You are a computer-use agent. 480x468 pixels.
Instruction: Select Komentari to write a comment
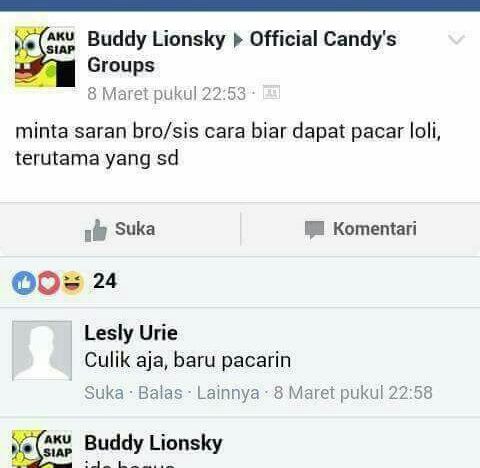click(360, 229)
